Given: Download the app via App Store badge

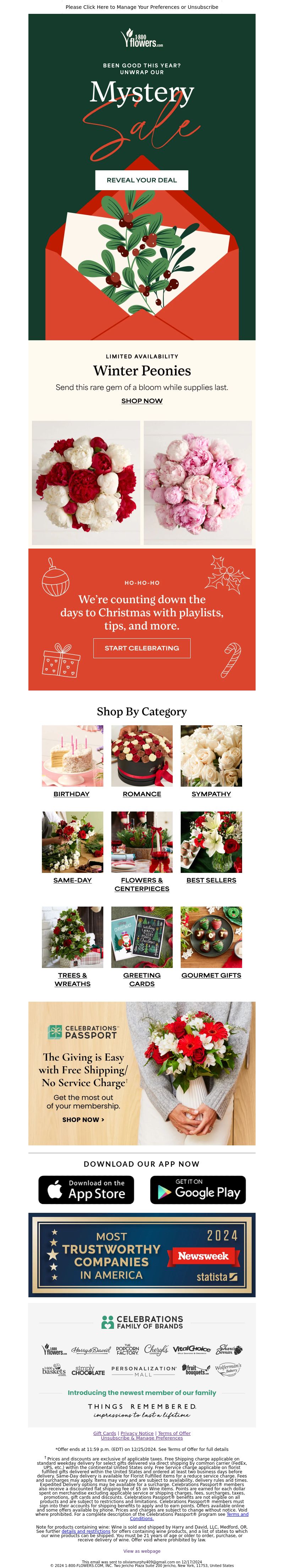Looking at the screenshot, I should 86,1190.
